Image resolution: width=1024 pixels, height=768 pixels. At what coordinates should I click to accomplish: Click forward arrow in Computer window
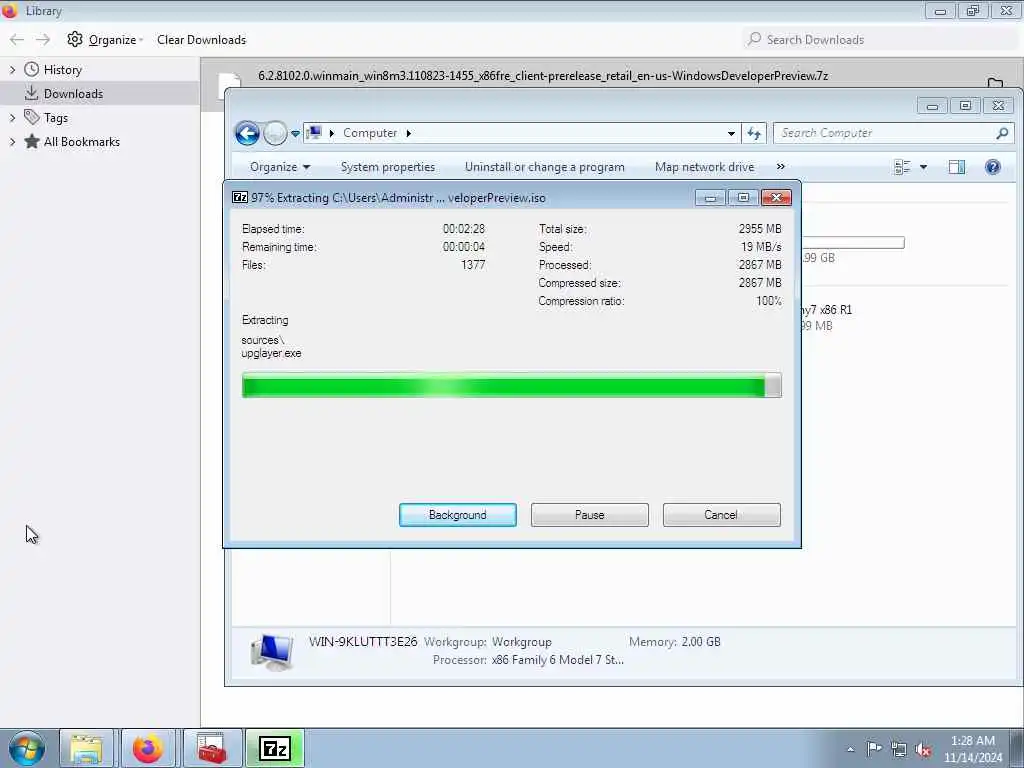[x=275, y=133]
